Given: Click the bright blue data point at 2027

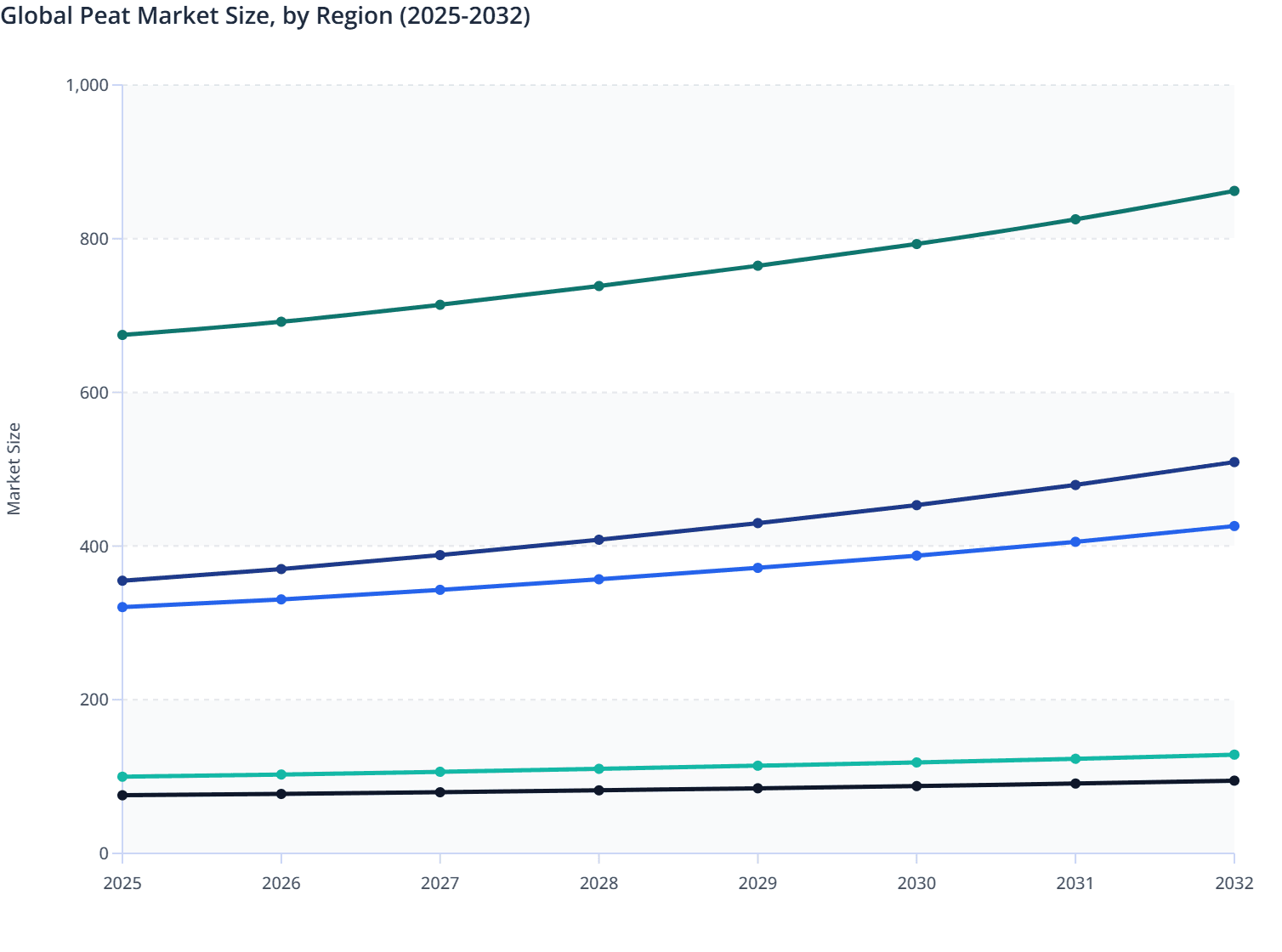Looking at the screenshot, I should pyautogui.click(x=440, y=590).
